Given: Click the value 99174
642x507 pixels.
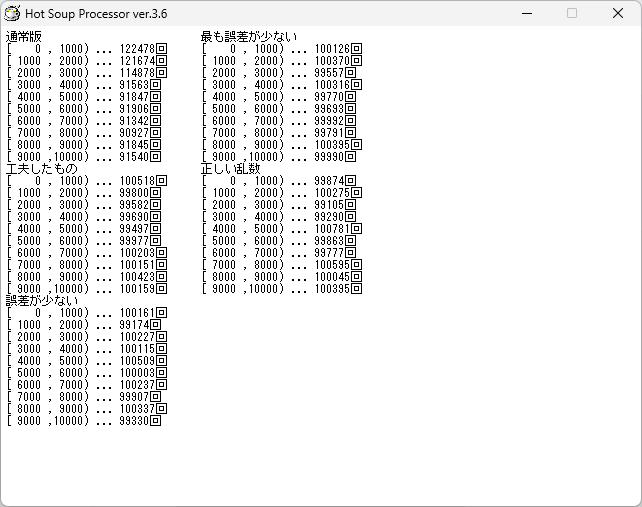Looking at the screenshot, I should tap(134, 325).
